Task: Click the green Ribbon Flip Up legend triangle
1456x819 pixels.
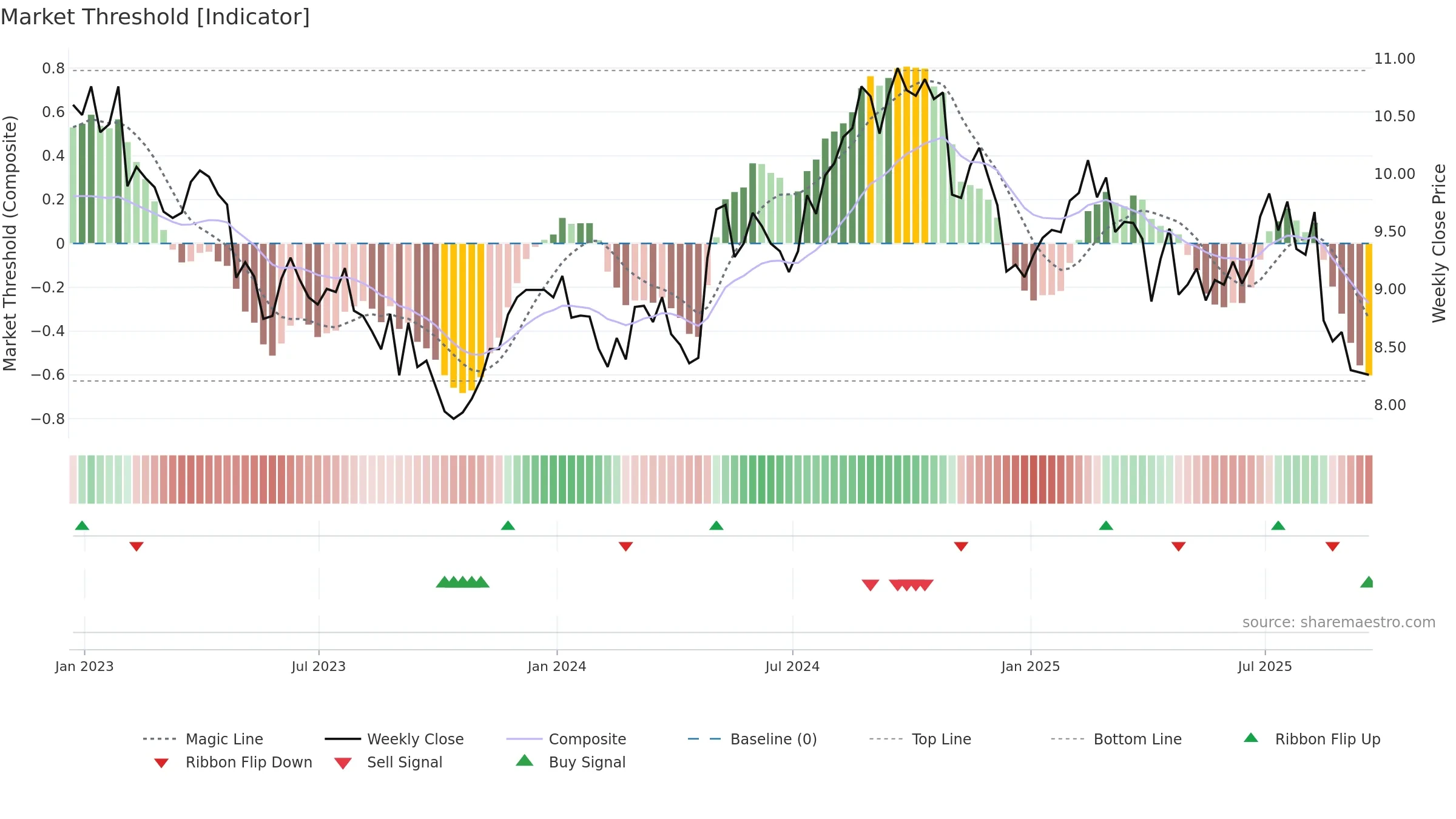Action: [1251, 738]
